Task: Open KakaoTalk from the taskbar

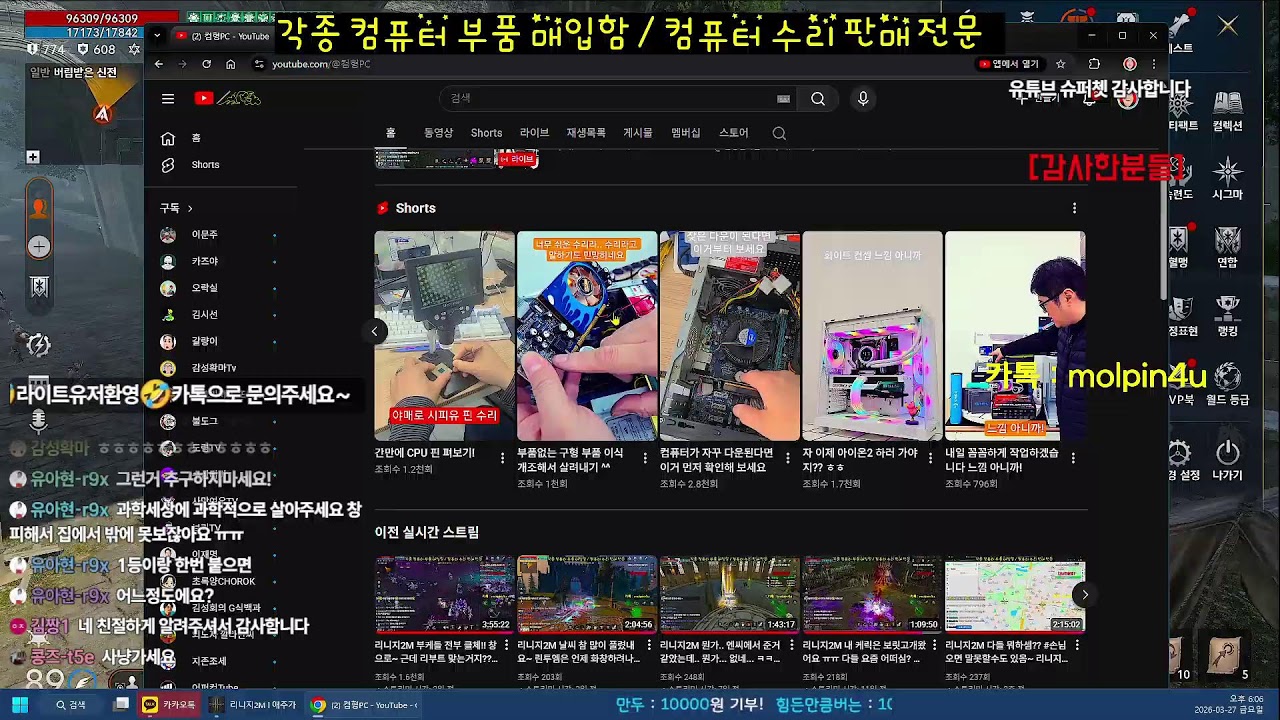Action: (x=168, y=705)
